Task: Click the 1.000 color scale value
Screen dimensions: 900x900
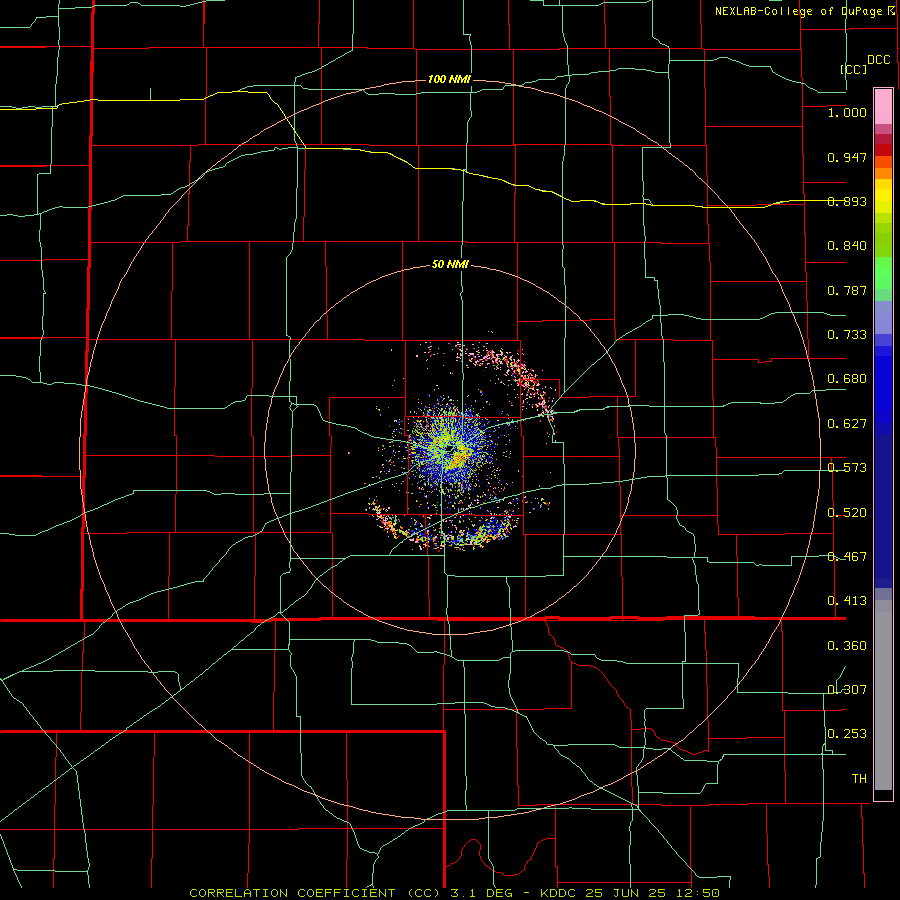Action: click(847, 112)
